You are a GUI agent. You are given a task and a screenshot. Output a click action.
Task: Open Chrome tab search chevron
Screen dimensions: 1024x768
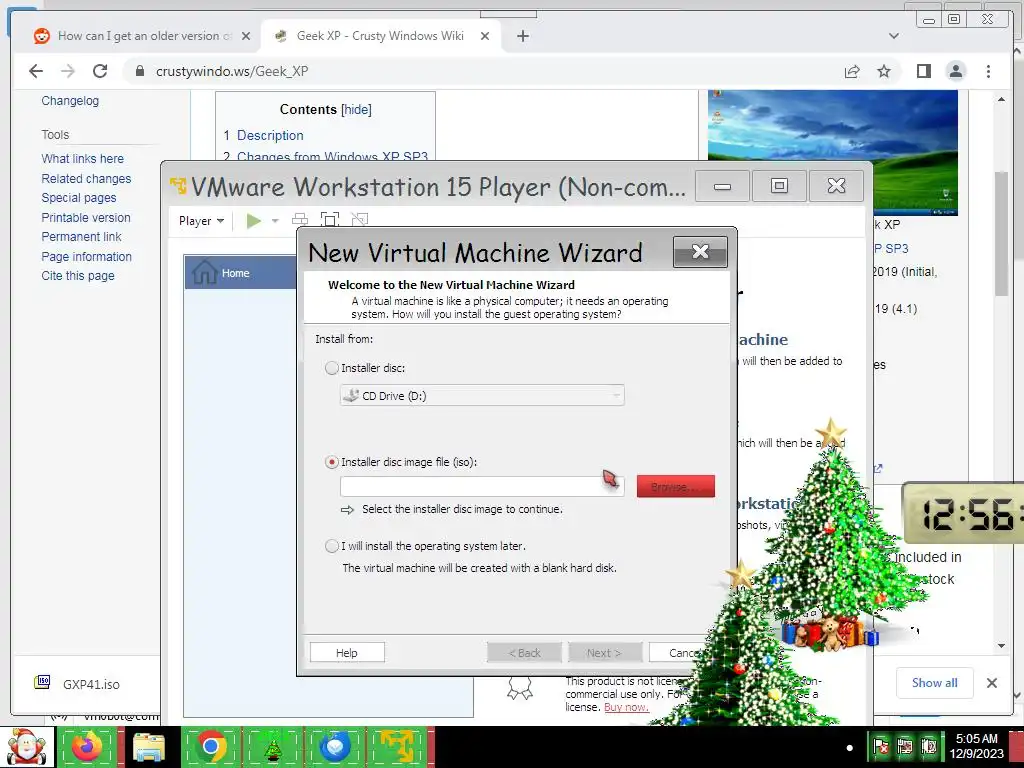pos(894,36)
